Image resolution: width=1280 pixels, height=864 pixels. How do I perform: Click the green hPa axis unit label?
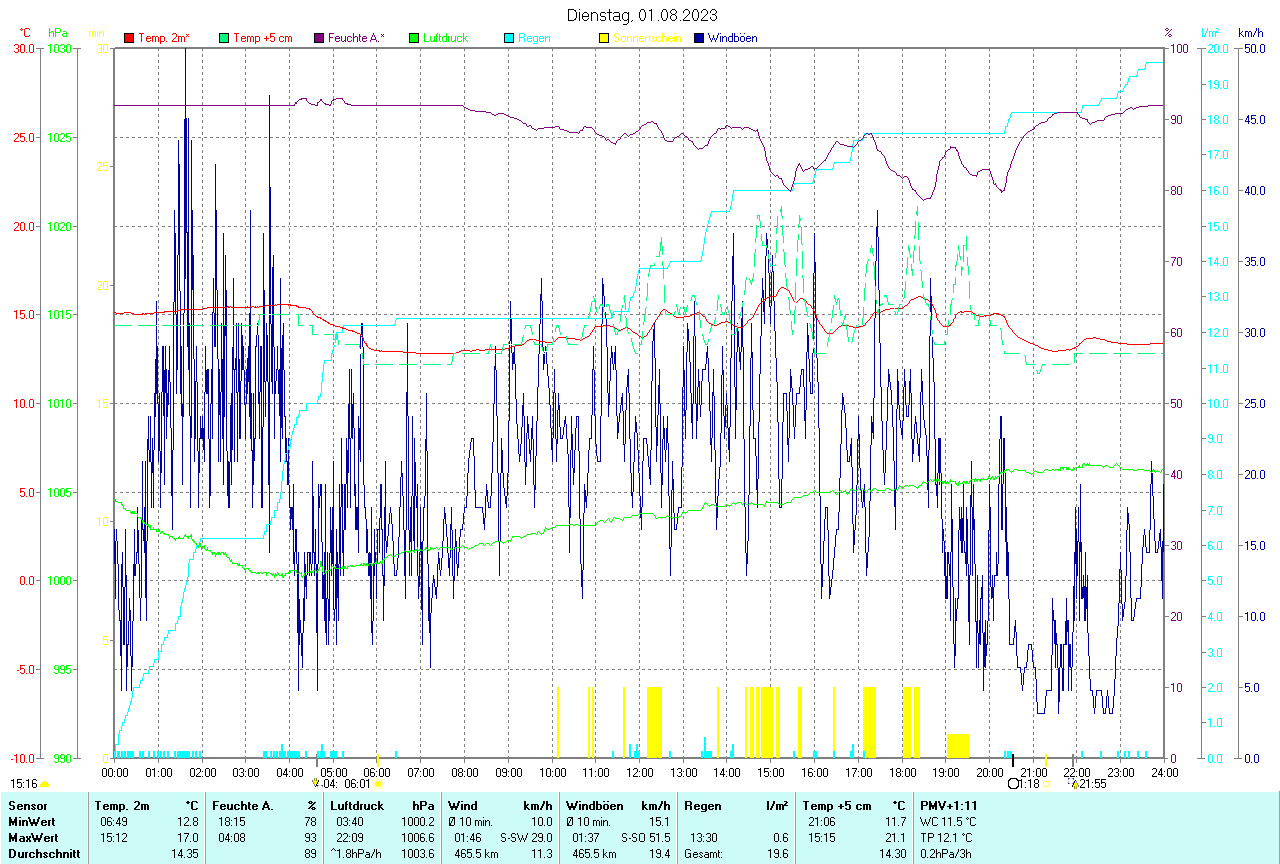(56, 33)
